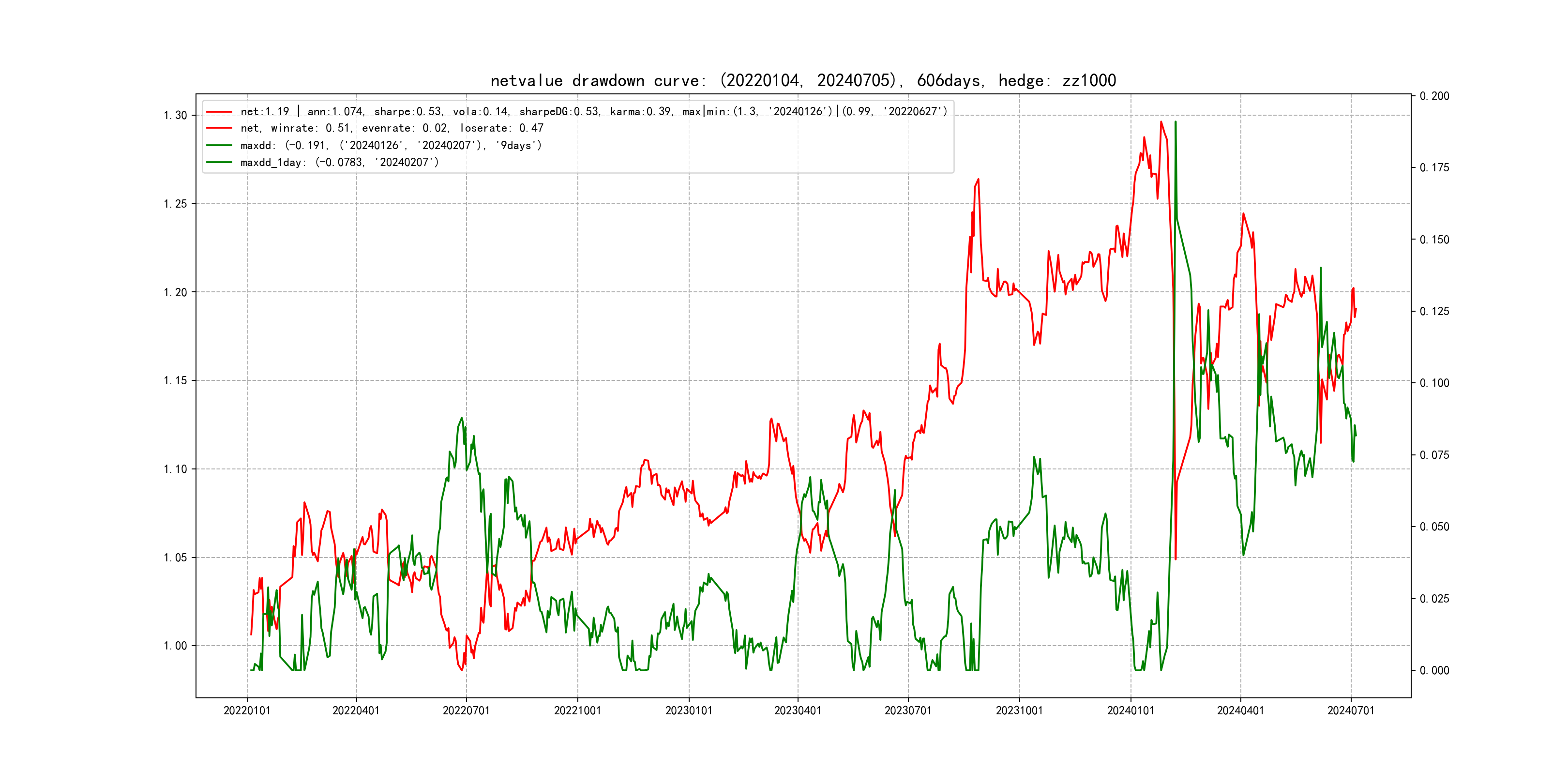Click the maxdd_1day legend text
Viewport: 1568px width, 784px height.
tap(339, 163)
